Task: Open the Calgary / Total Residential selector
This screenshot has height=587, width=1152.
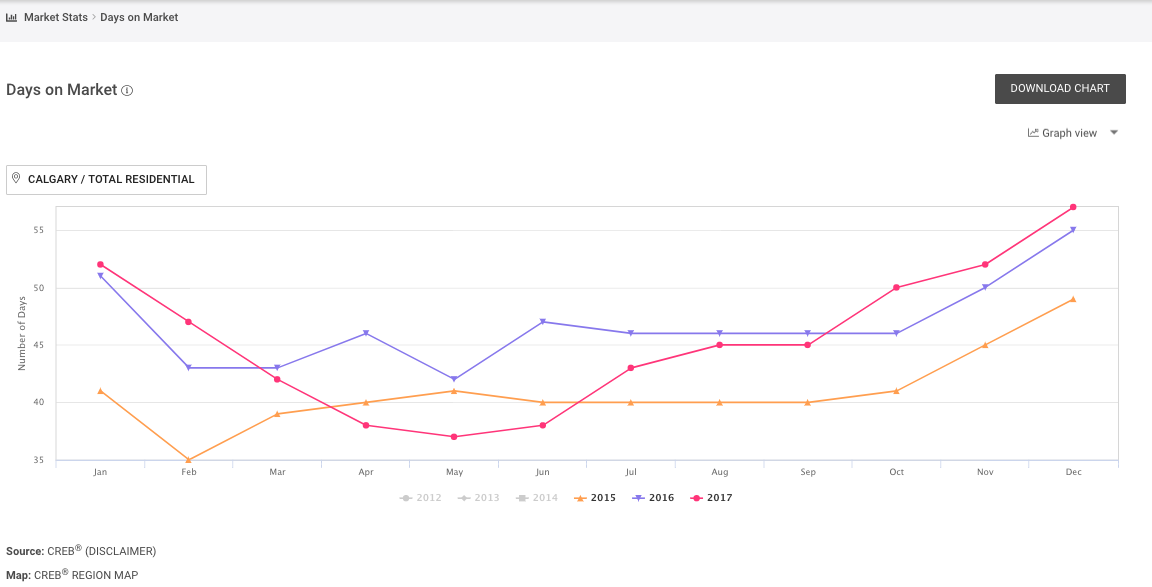Action: [x=107, y=180]
